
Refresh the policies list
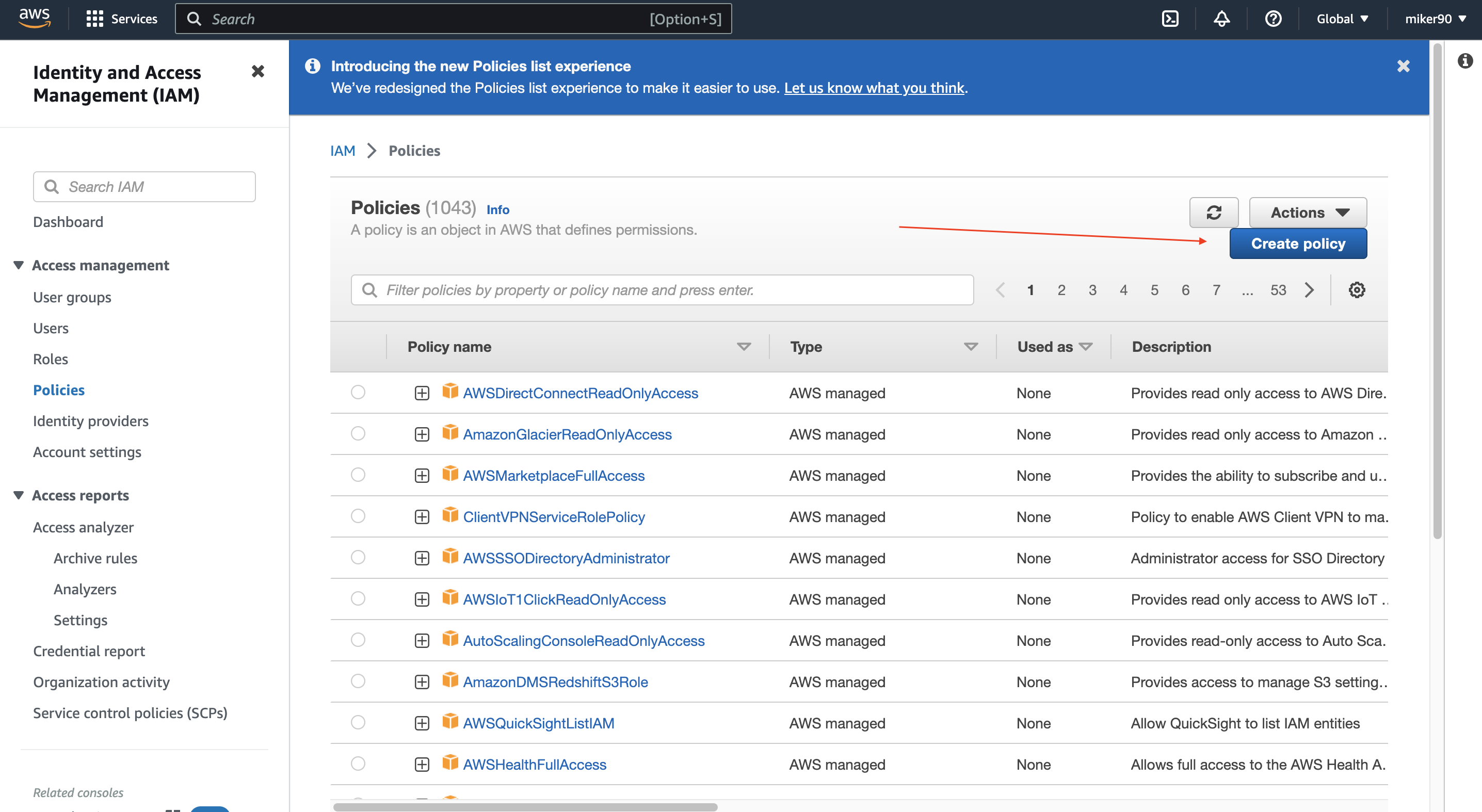[x=1213, y=213]
